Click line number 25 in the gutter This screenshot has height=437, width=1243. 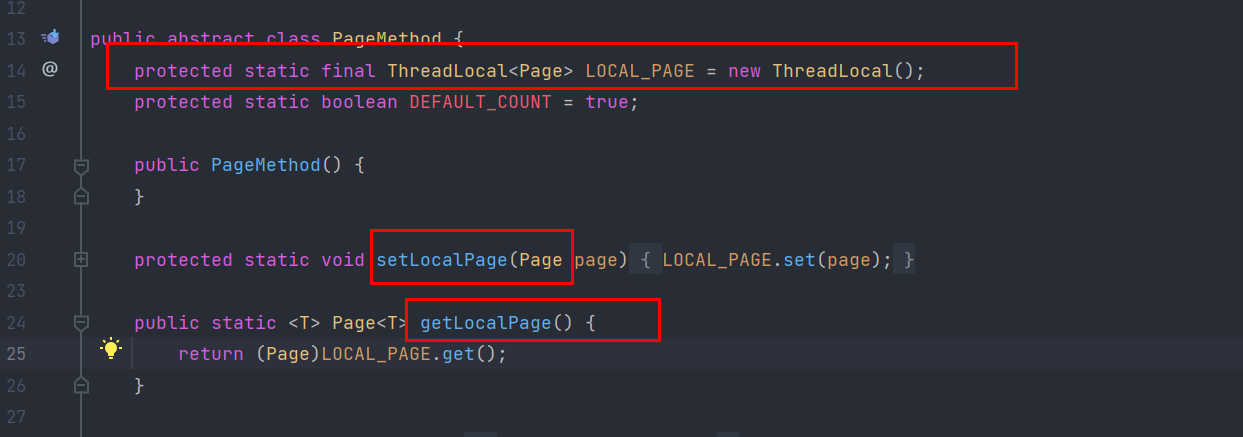[x=15, y=354]
